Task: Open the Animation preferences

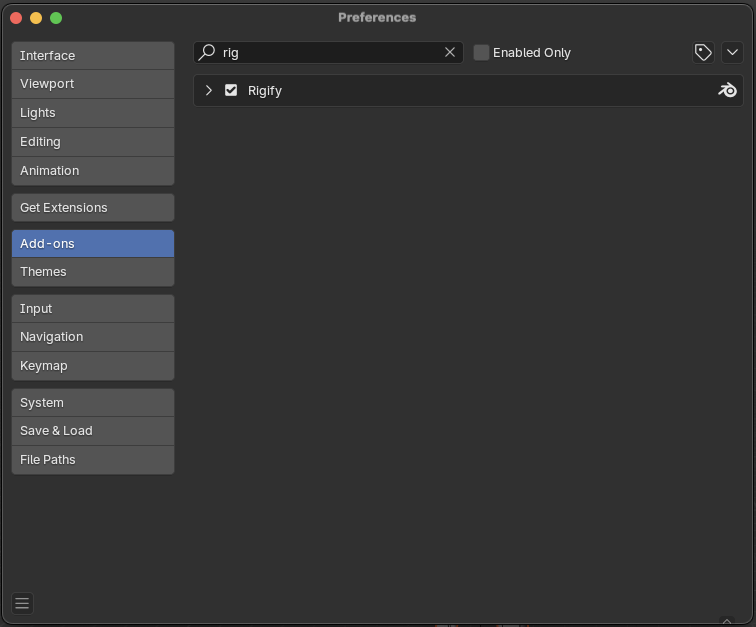Action: point(93,171)
